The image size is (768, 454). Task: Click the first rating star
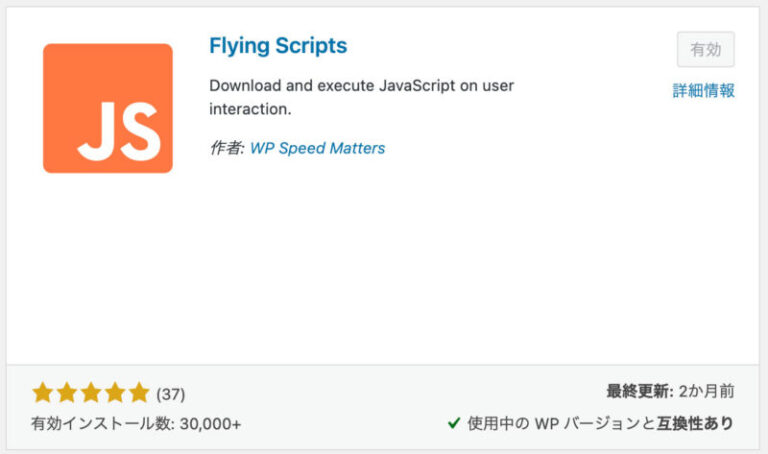42,392
